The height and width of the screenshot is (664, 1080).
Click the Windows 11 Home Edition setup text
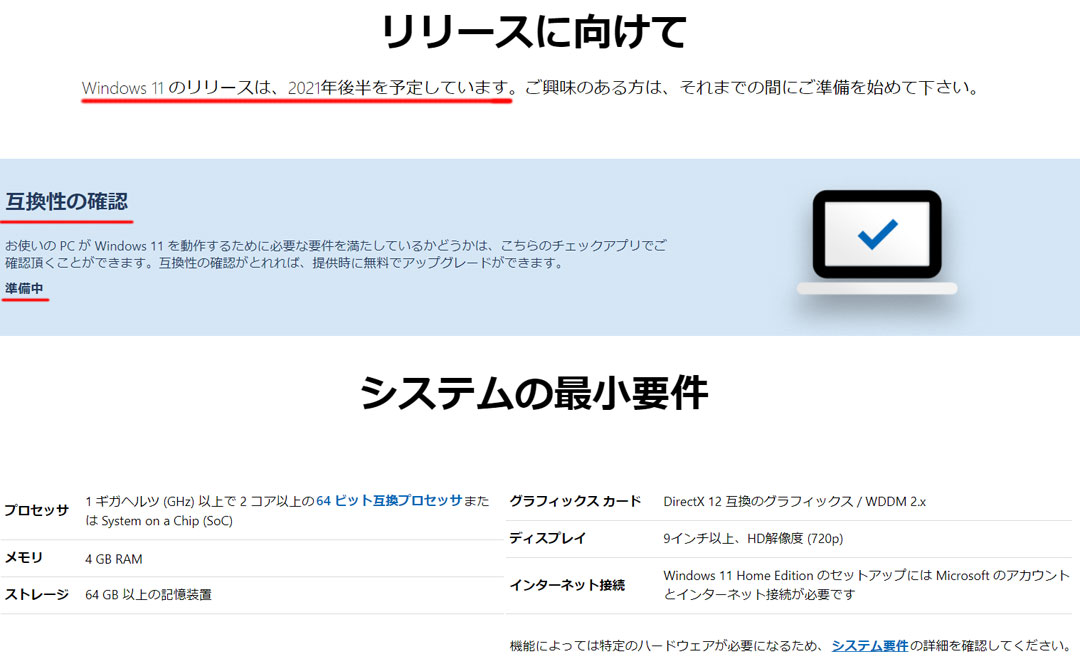(x=866, y=585)
